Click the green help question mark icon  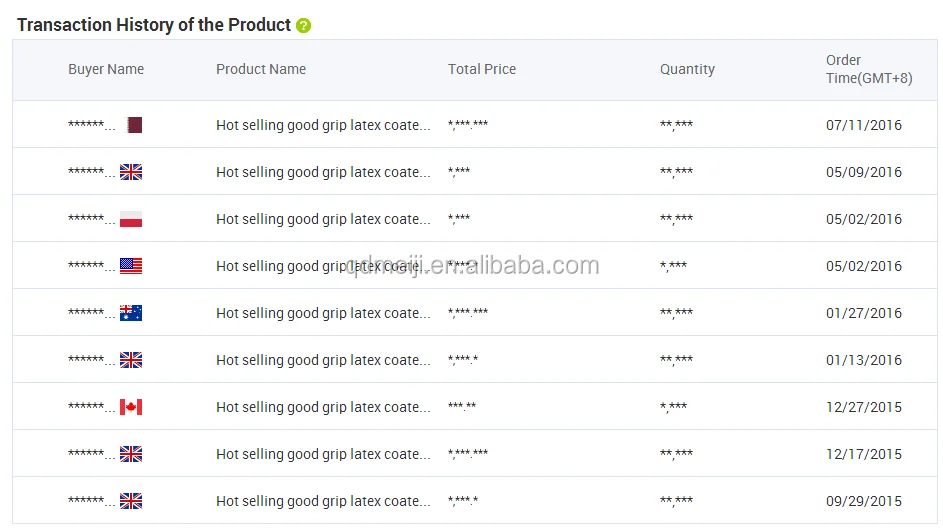304,26
